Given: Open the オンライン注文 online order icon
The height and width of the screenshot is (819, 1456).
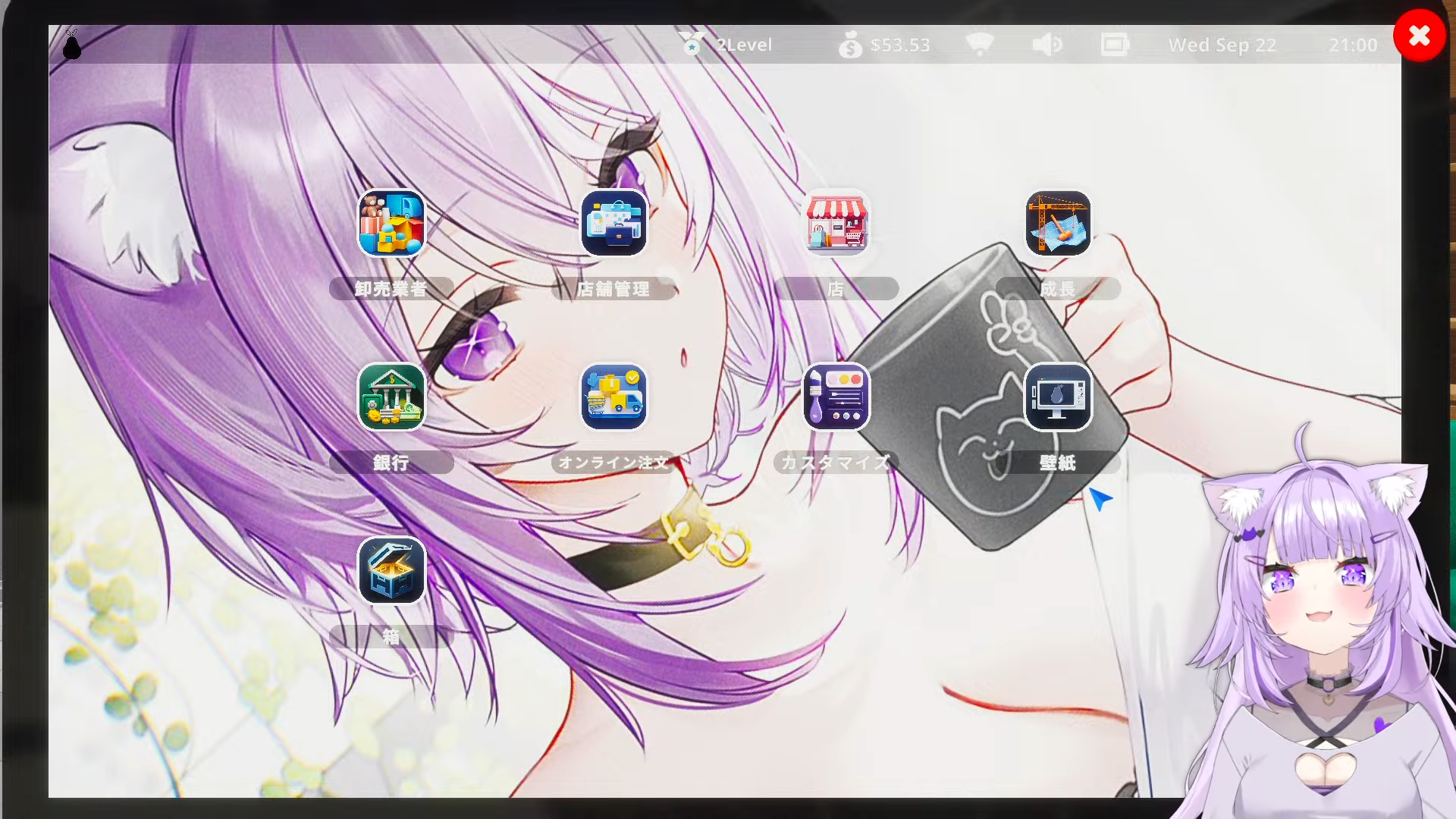Looking at the screenshot, I should pyautogui.click(x=613, y=397).
